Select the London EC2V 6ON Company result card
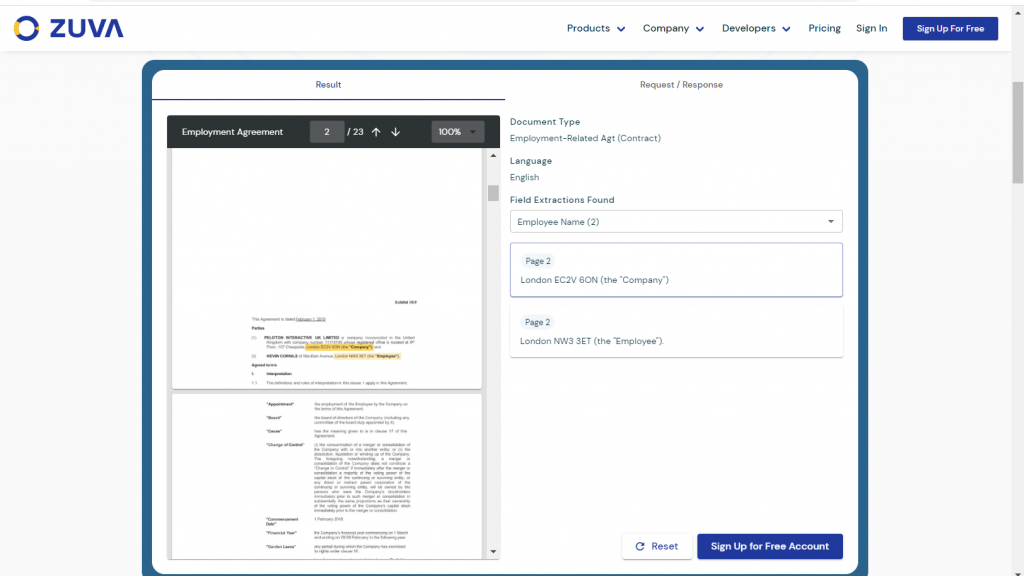This screenshot has width=1024, height=576. [676, 270]
